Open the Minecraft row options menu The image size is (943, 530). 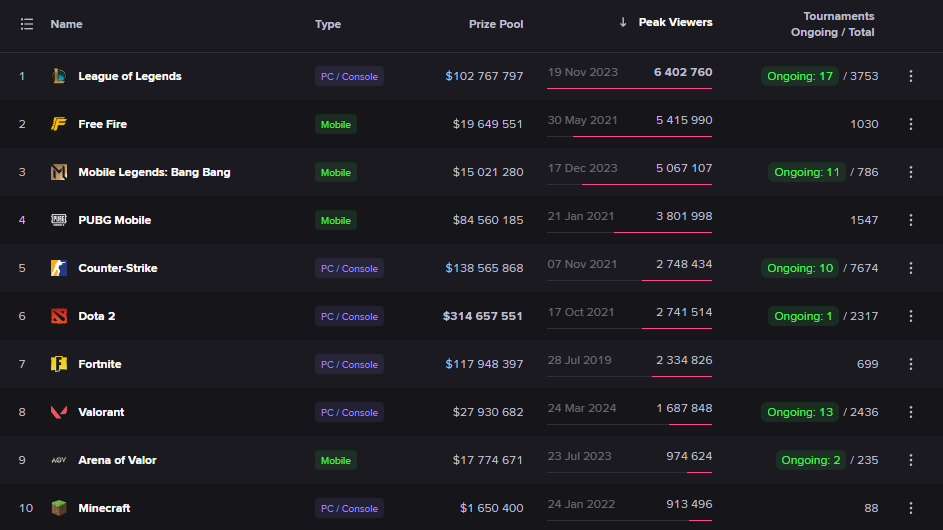(x=911, y=508)
